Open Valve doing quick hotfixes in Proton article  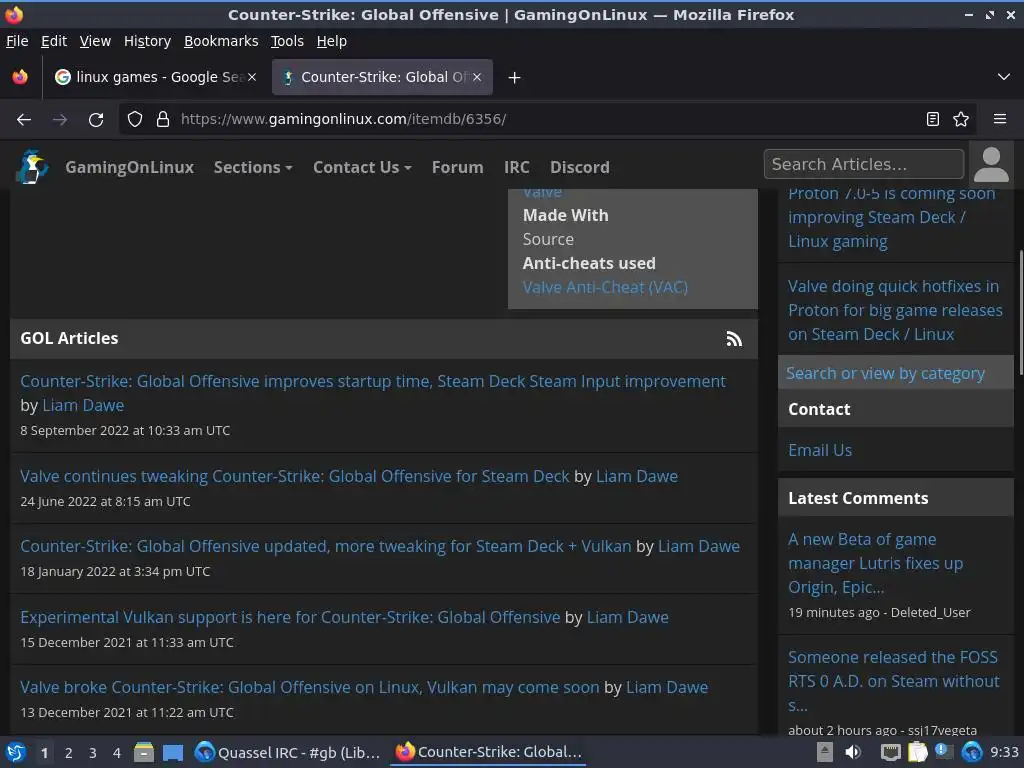pyautogui.click(x=895, y=310)
